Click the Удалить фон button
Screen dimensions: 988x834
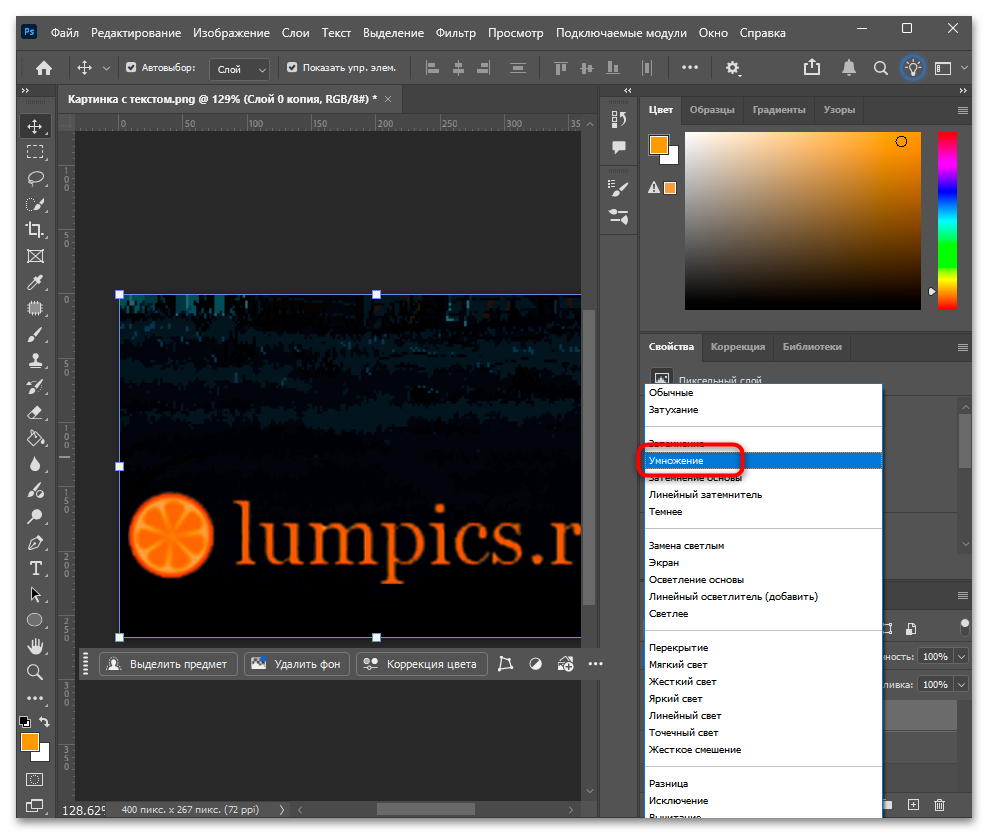(x=297, y=664)
